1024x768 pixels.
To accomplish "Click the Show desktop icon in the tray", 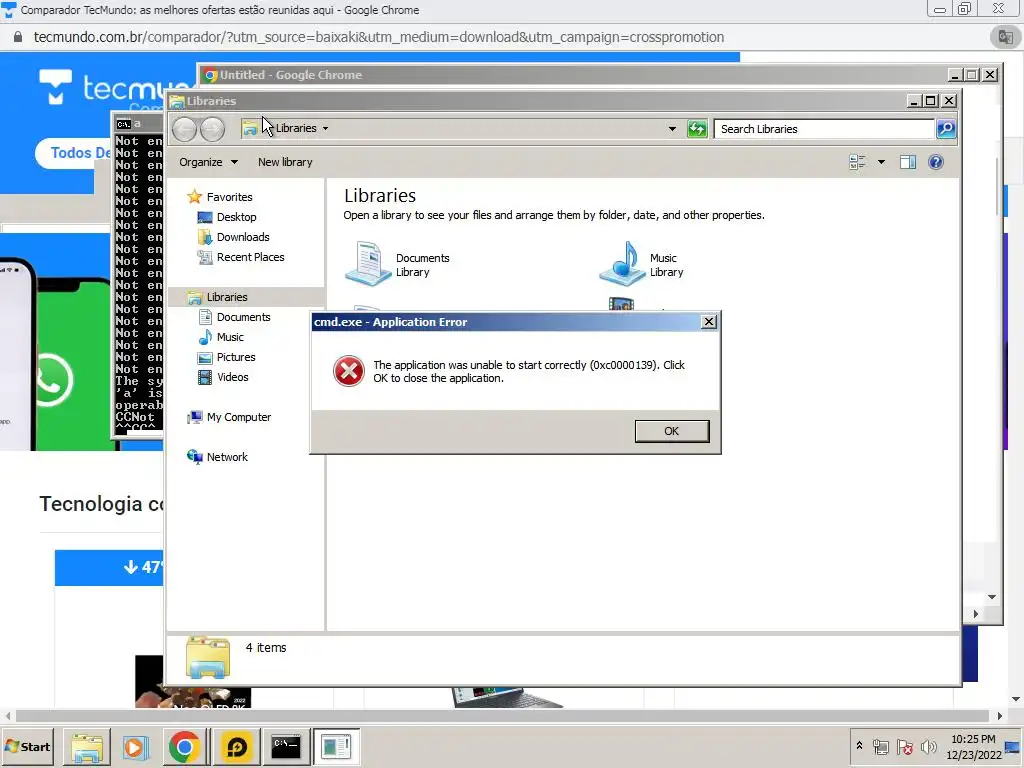I will (1013, 747).
